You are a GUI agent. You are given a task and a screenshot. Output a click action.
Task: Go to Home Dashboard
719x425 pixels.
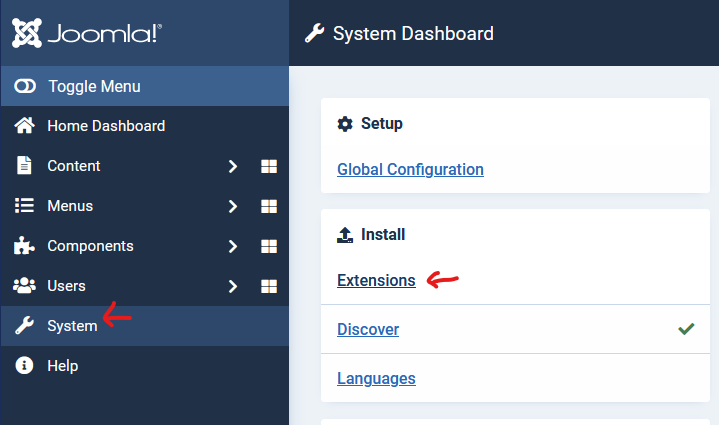tap(106, 126)
